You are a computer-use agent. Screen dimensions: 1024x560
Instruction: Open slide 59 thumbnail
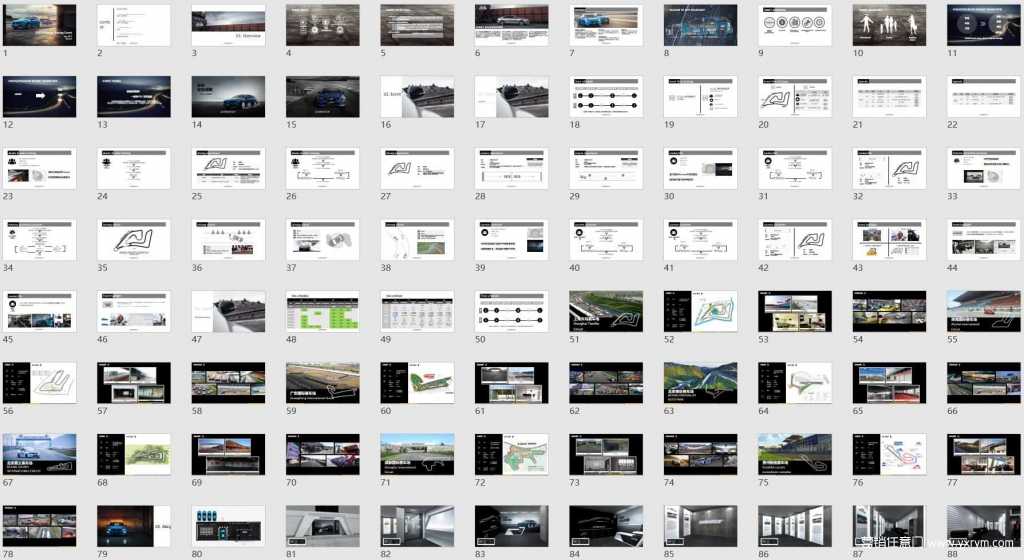pyautogui.click(x=323, y=383)
